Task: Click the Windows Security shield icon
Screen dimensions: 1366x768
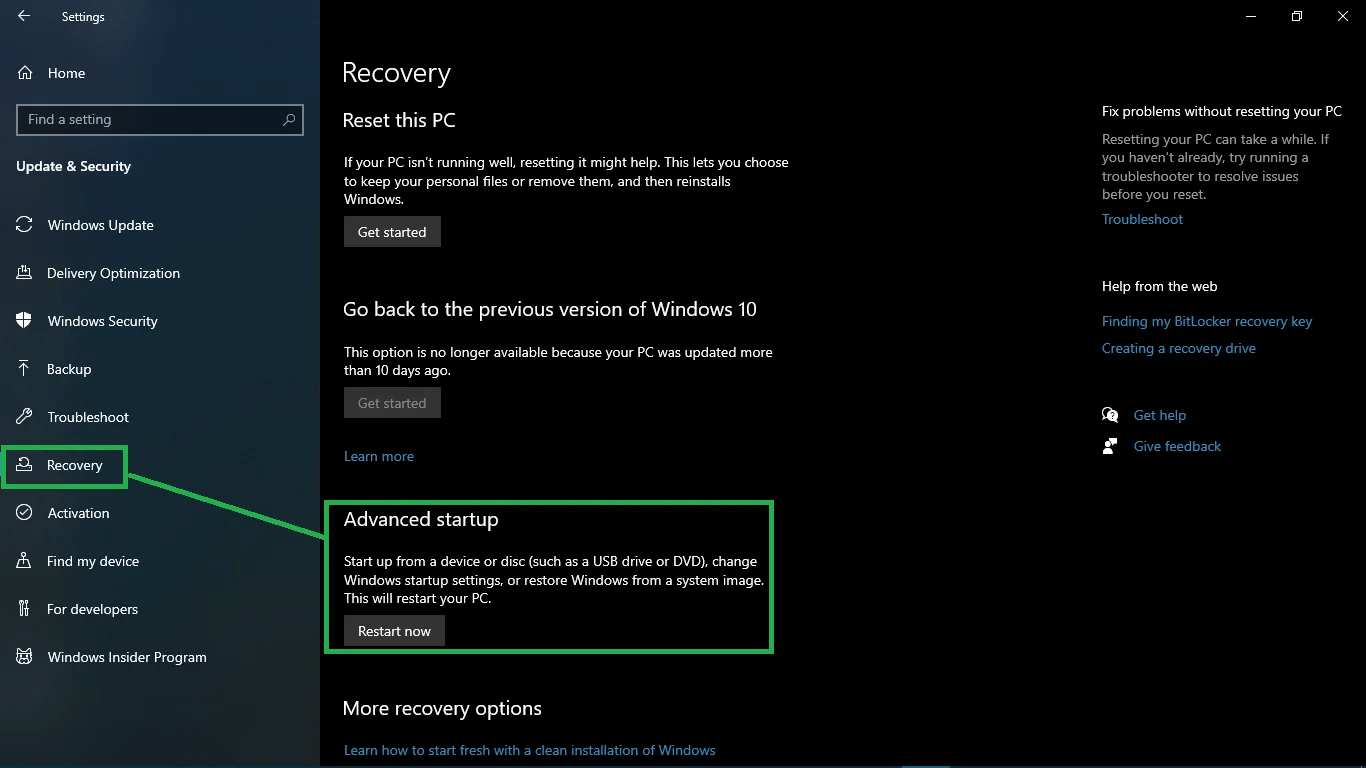Action: pyautogui.click(x=25, y=321)
